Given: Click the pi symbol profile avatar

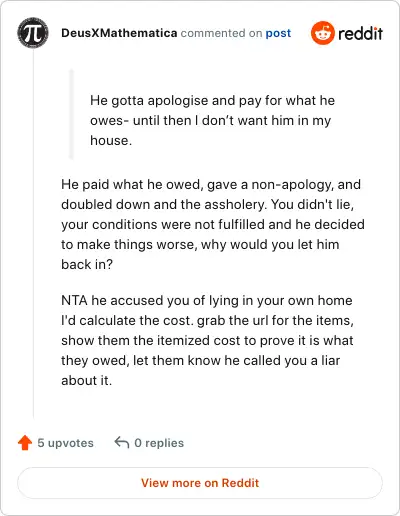Looking at the screenshot, I should coord(33,33).
